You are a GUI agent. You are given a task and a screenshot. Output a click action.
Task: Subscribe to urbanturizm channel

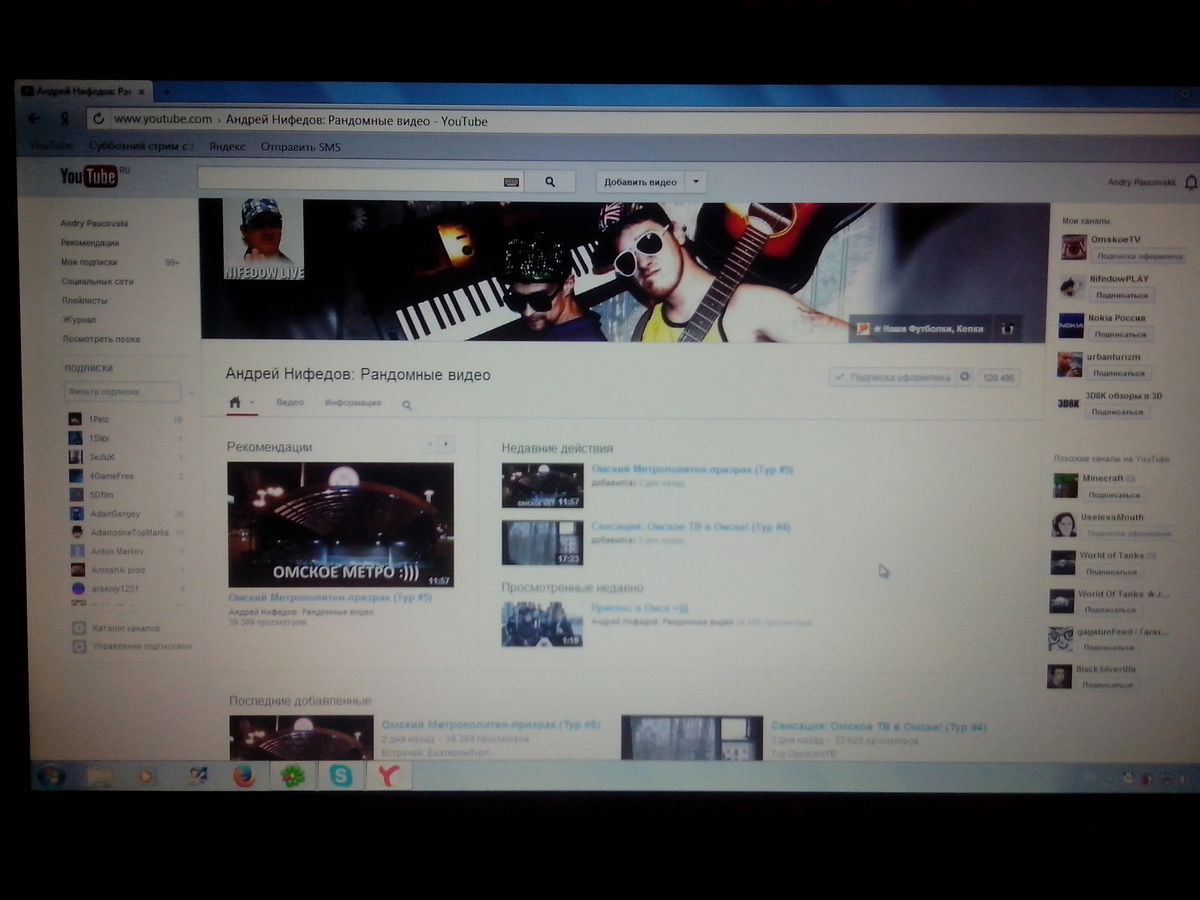coord(1118,373)
